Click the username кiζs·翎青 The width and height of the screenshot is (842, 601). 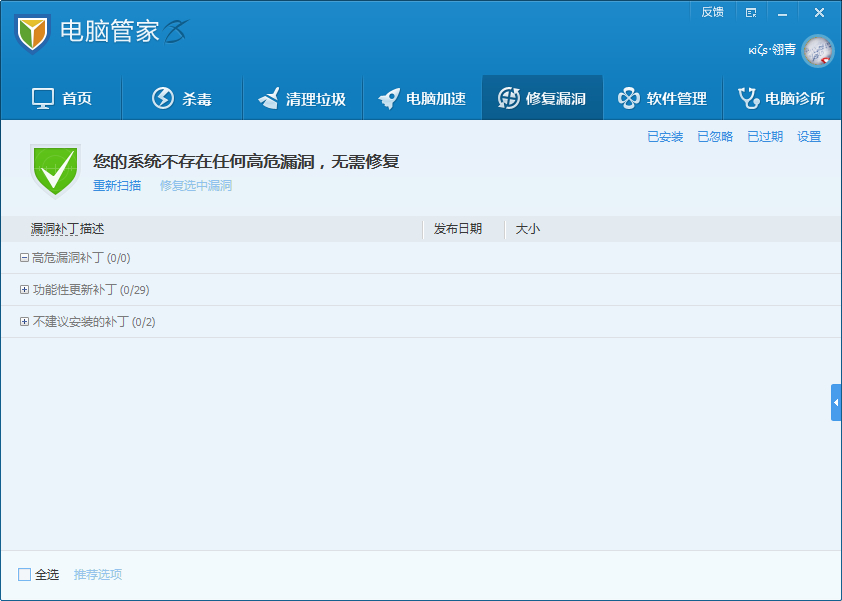[x=772, y=50]
